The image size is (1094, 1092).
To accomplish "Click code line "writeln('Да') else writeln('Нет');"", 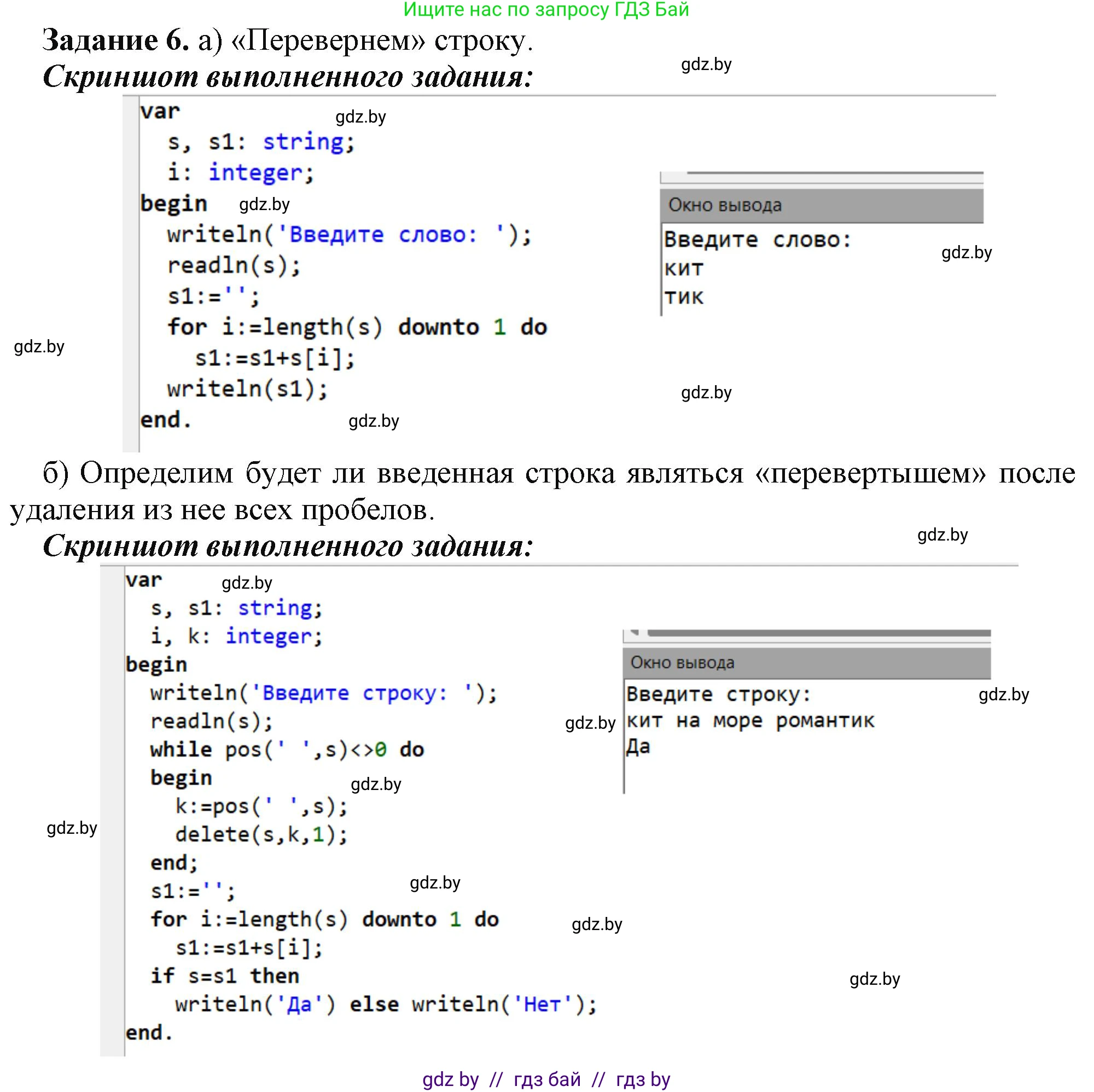I will (386, 1004).
